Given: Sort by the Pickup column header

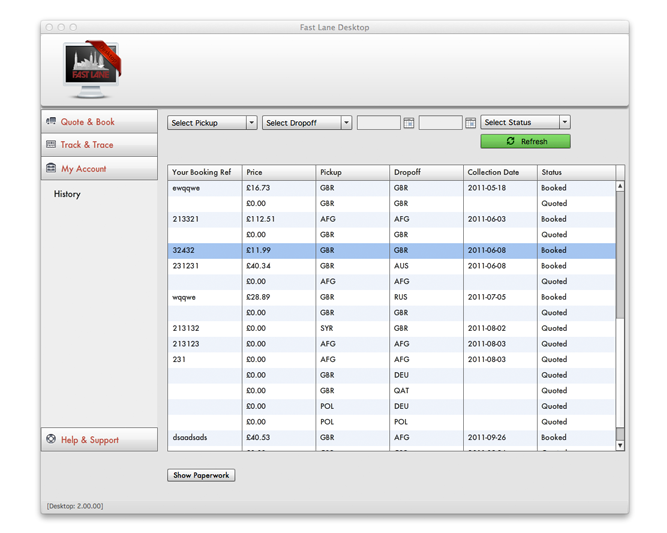Looking at the screenshot, I should pos(353,172).
